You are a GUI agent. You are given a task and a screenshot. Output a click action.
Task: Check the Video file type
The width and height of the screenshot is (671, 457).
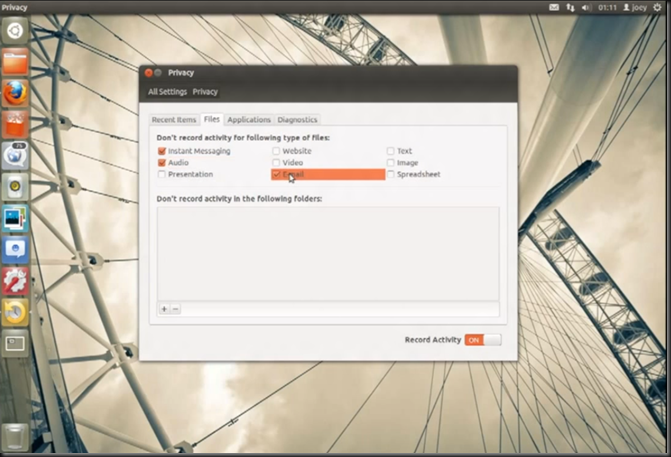276,163
